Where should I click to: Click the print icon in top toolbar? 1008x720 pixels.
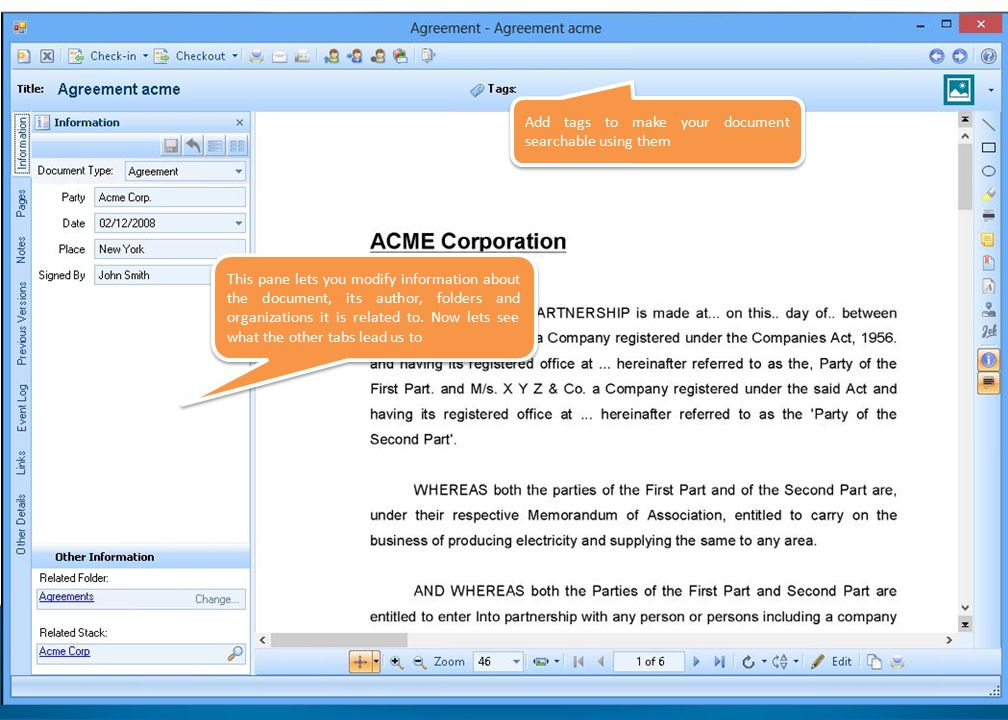[x=256, y=57]
